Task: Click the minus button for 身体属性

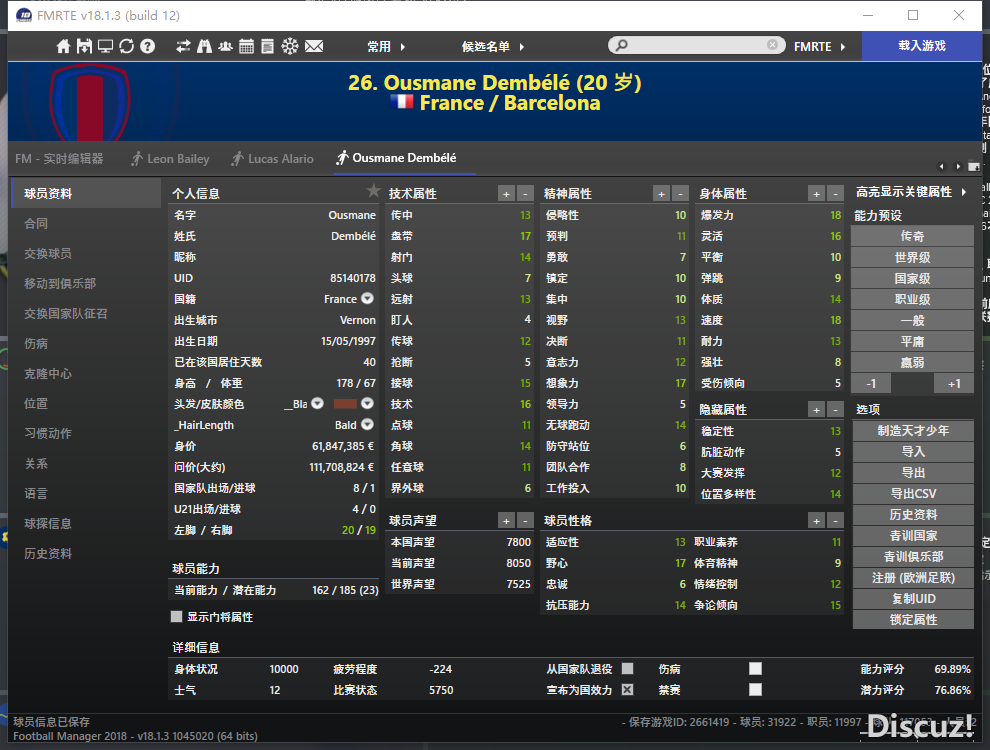Action: click(835, 194)
